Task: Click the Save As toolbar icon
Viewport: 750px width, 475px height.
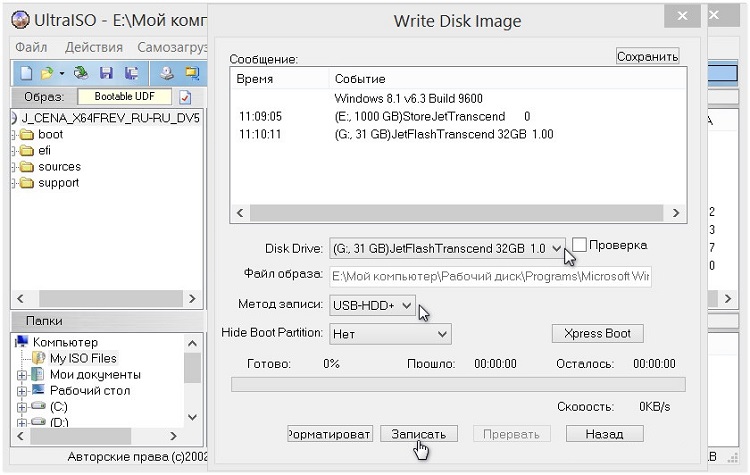Action: point(131,73)
